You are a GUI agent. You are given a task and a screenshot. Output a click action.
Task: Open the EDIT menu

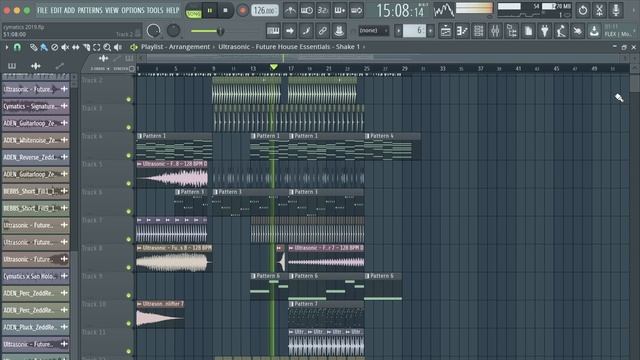56,10
